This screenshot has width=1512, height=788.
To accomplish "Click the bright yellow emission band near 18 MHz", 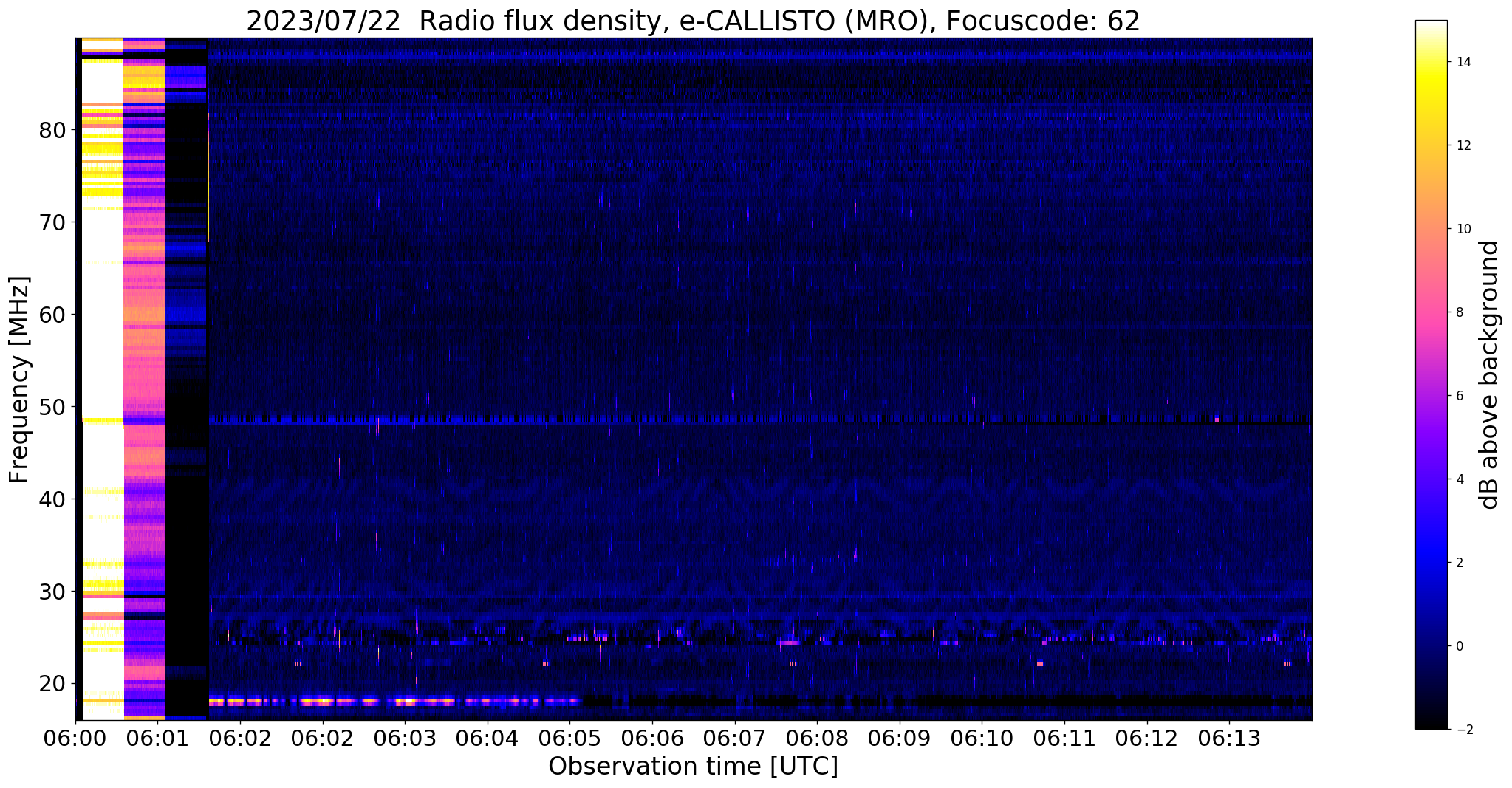I will pyautogui.click(x=395, y=700).
